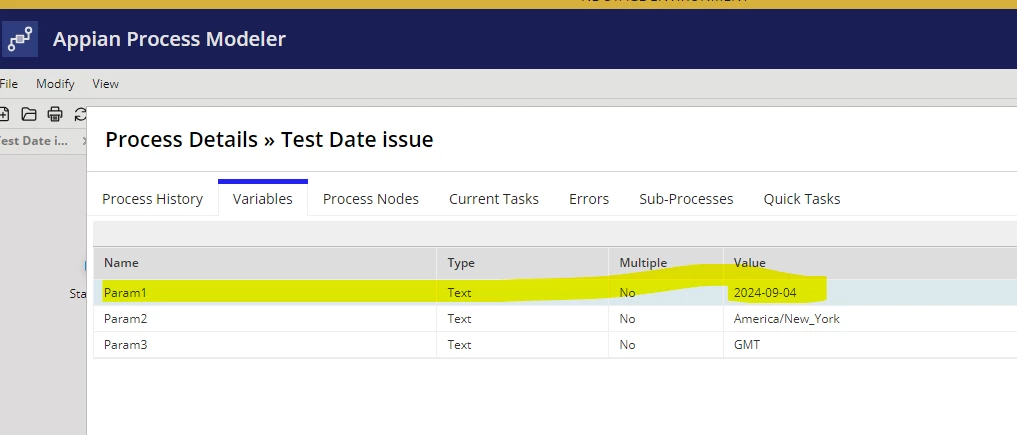Switch to the Sub-Processes tab

(x=686, y=199)
